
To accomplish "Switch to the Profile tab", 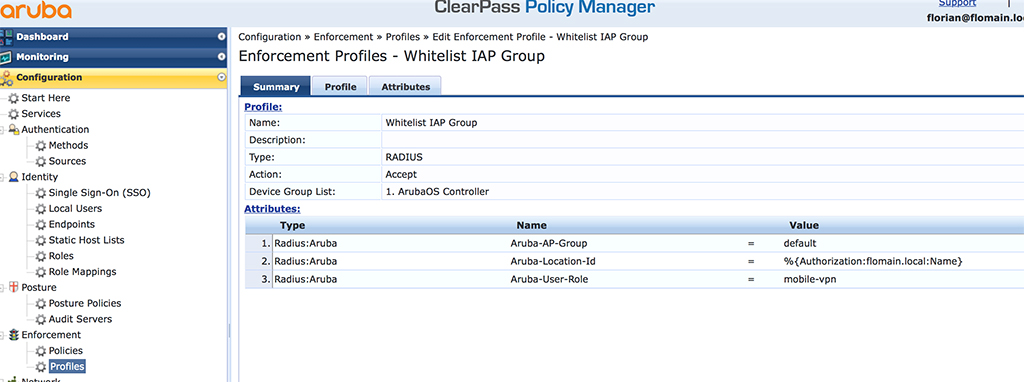I will (x=340, y=86).
